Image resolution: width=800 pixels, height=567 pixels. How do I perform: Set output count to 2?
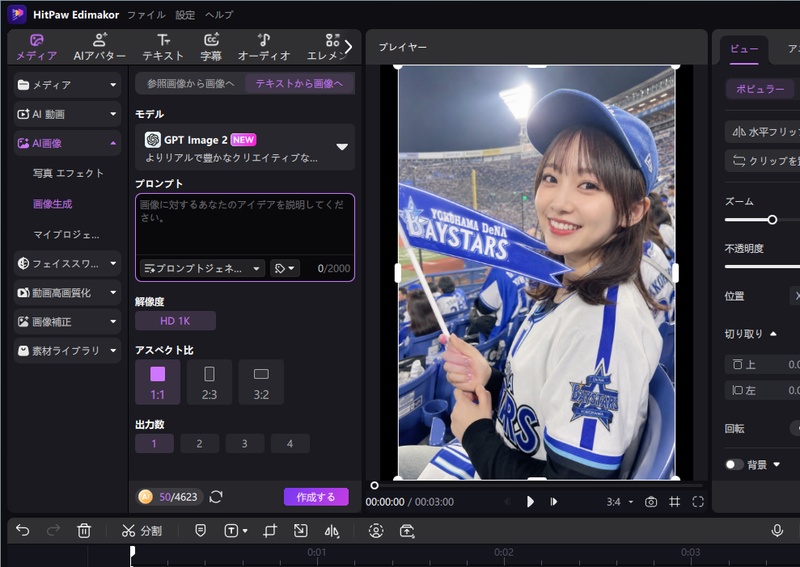point(199,443)
